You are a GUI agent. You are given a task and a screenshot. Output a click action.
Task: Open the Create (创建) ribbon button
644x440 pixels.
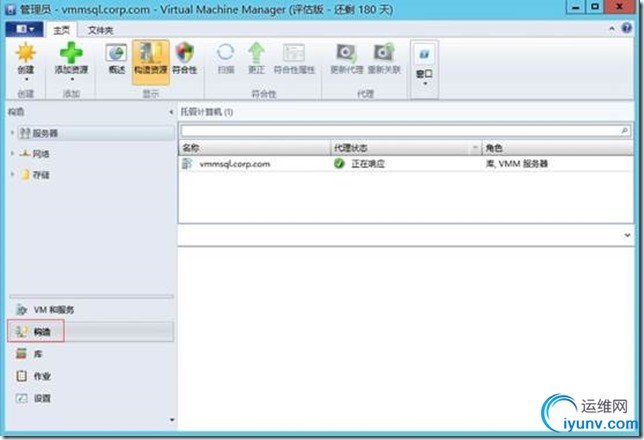pos(25,62)
